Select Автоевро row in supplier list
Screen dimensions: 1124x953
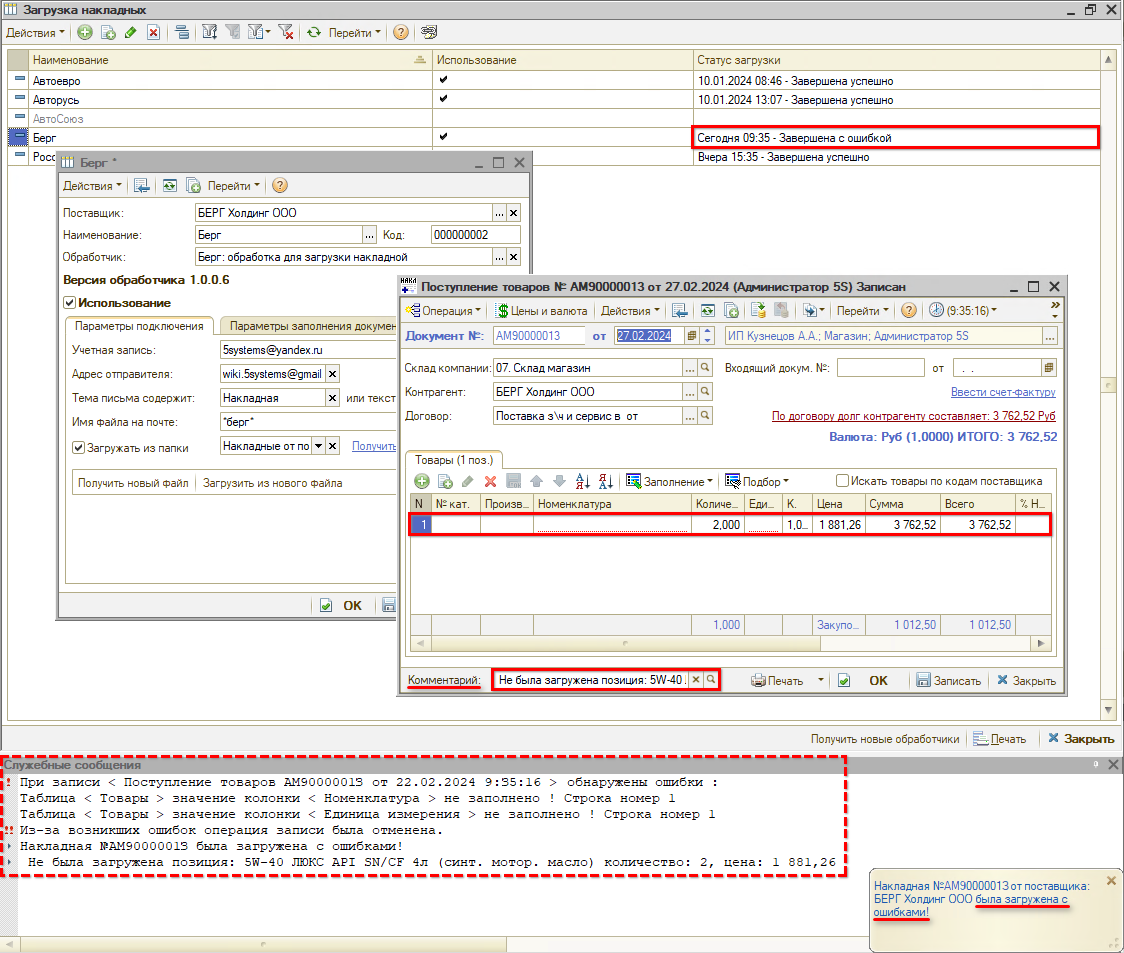coord(553,80)
